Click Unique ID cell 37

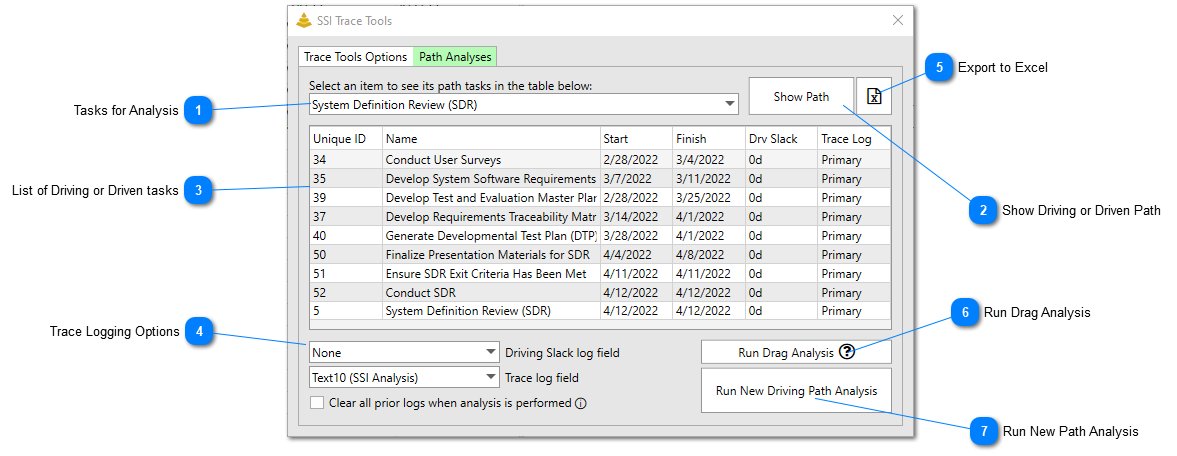pyautogui.click(x=346, y=217)
